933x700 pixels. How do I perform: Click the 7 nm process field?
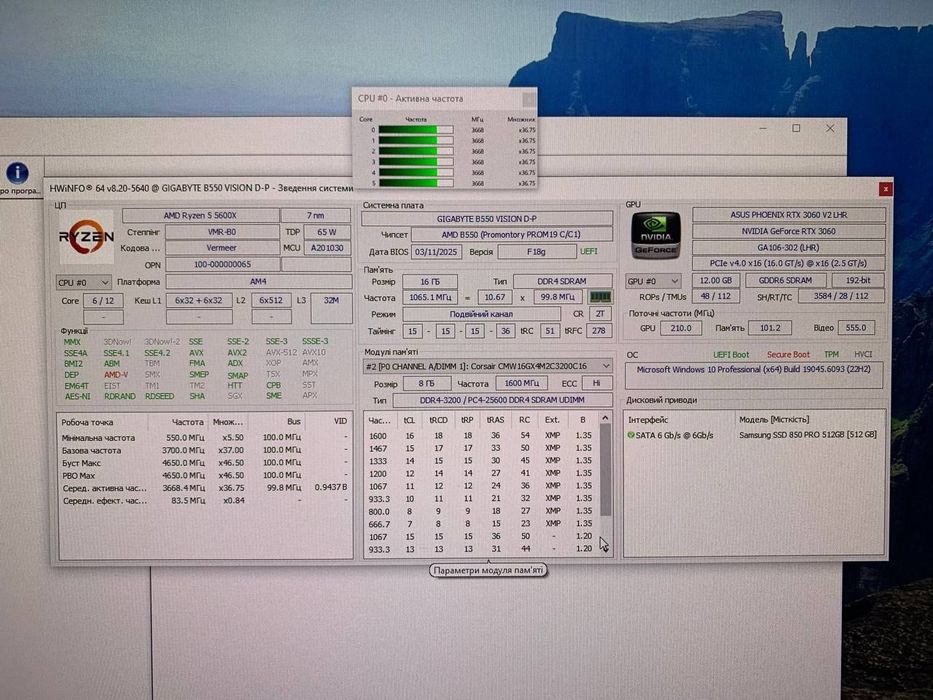click(315, 215)
